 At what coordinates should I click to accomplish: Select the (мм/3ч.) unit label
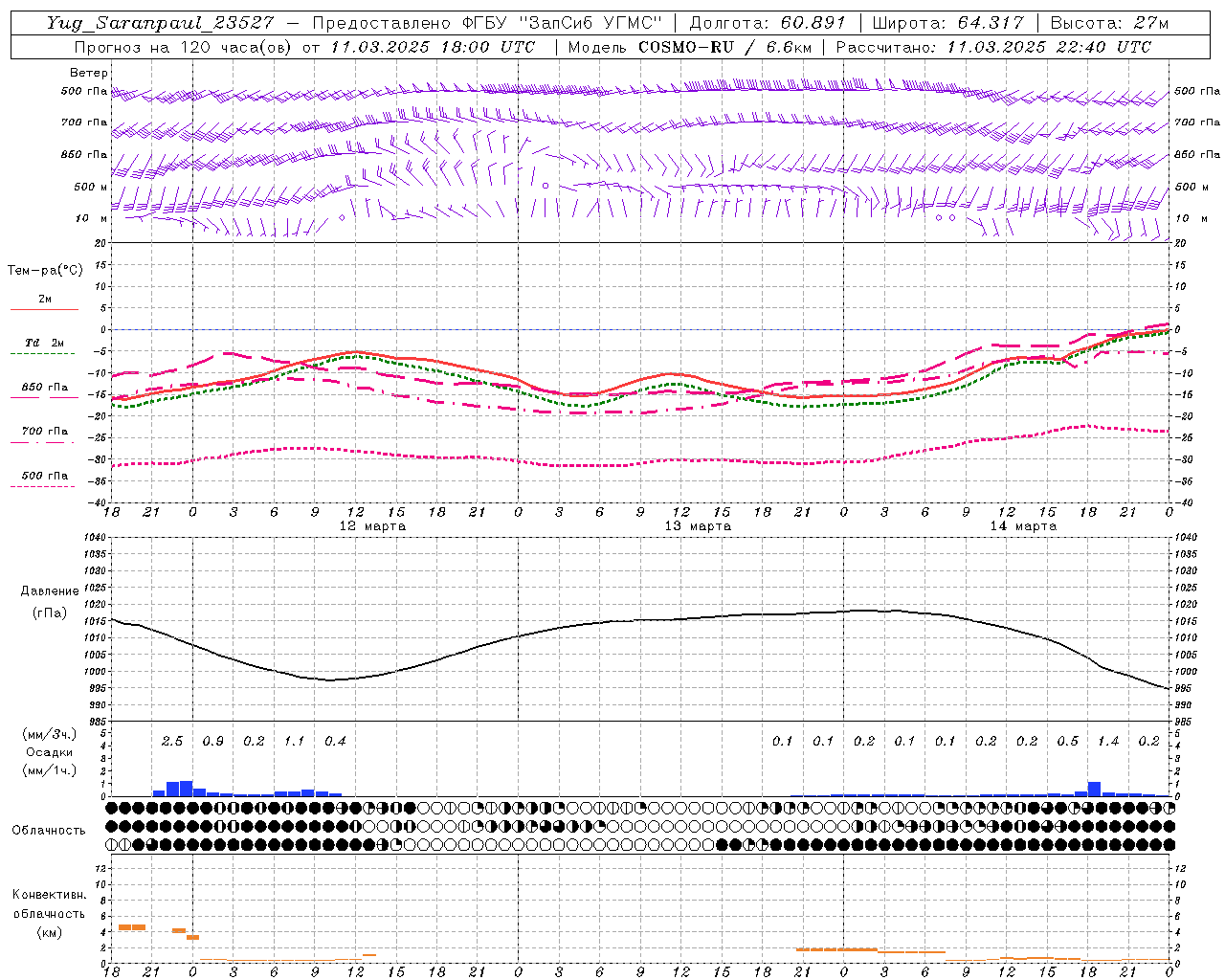click(x=50, y=734)
